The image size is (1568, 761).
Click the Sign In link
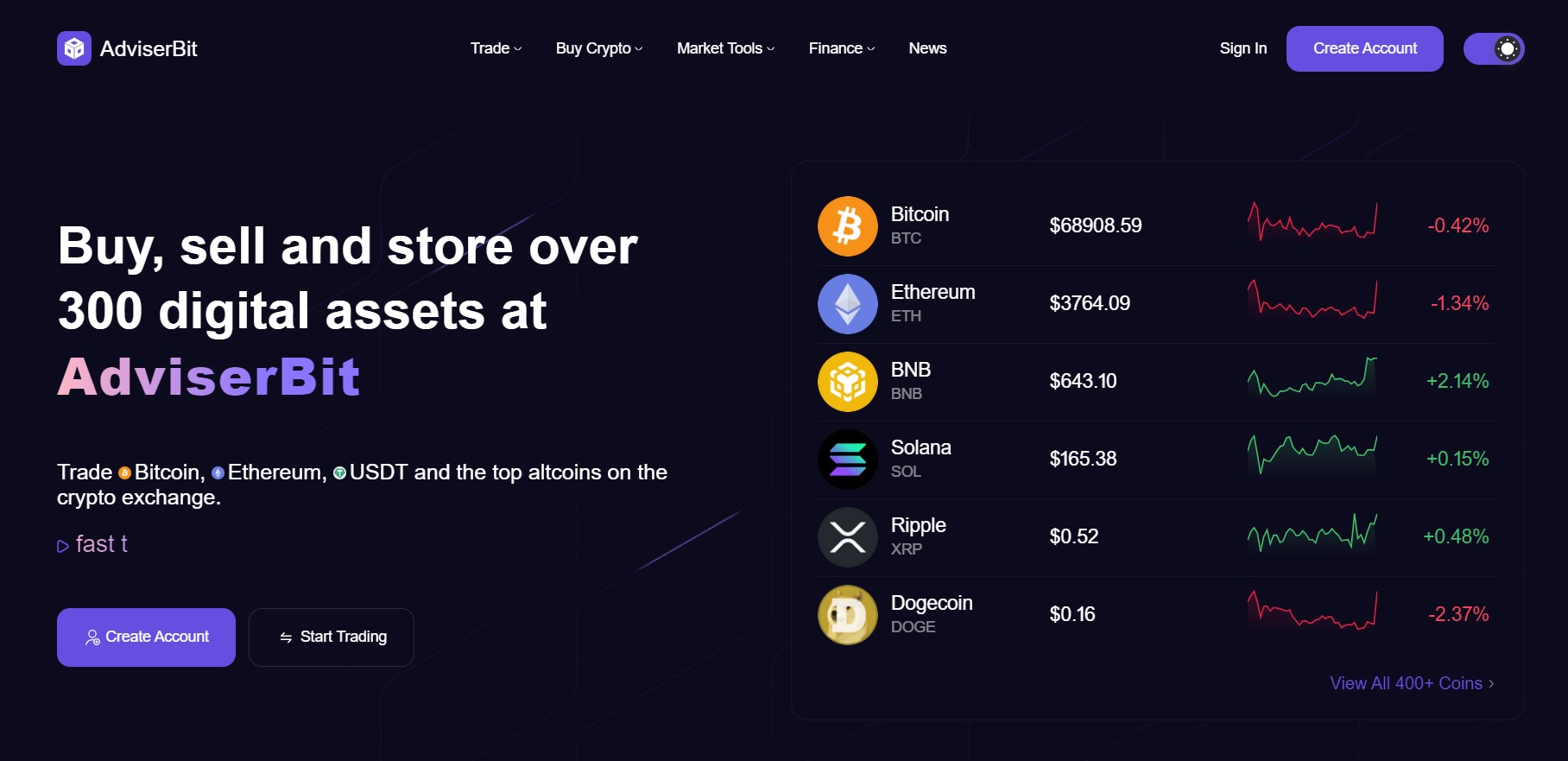(x=1242, y=48)
